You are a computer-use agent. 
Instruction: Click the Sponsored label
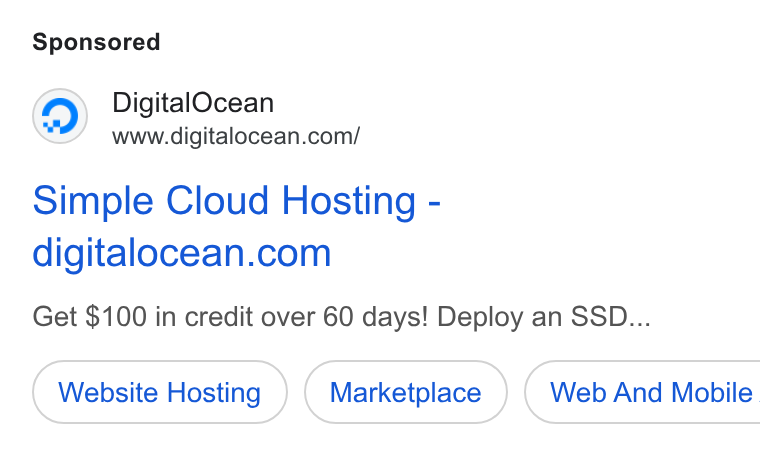click(x=96, y=42)
